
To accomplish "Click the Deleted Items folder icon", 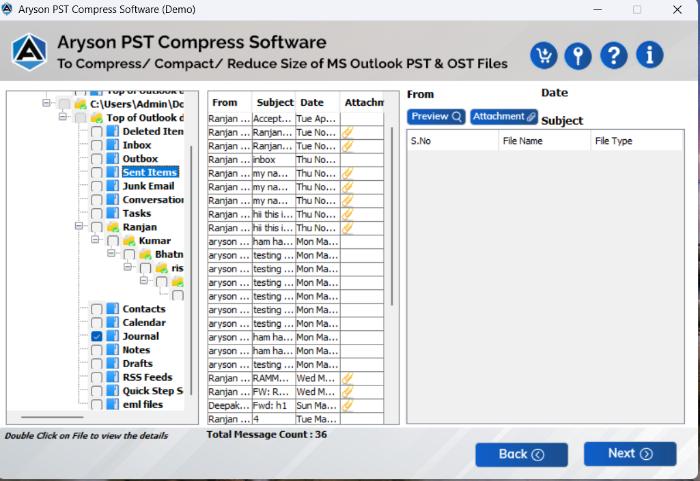I will (x=113, y=131).
